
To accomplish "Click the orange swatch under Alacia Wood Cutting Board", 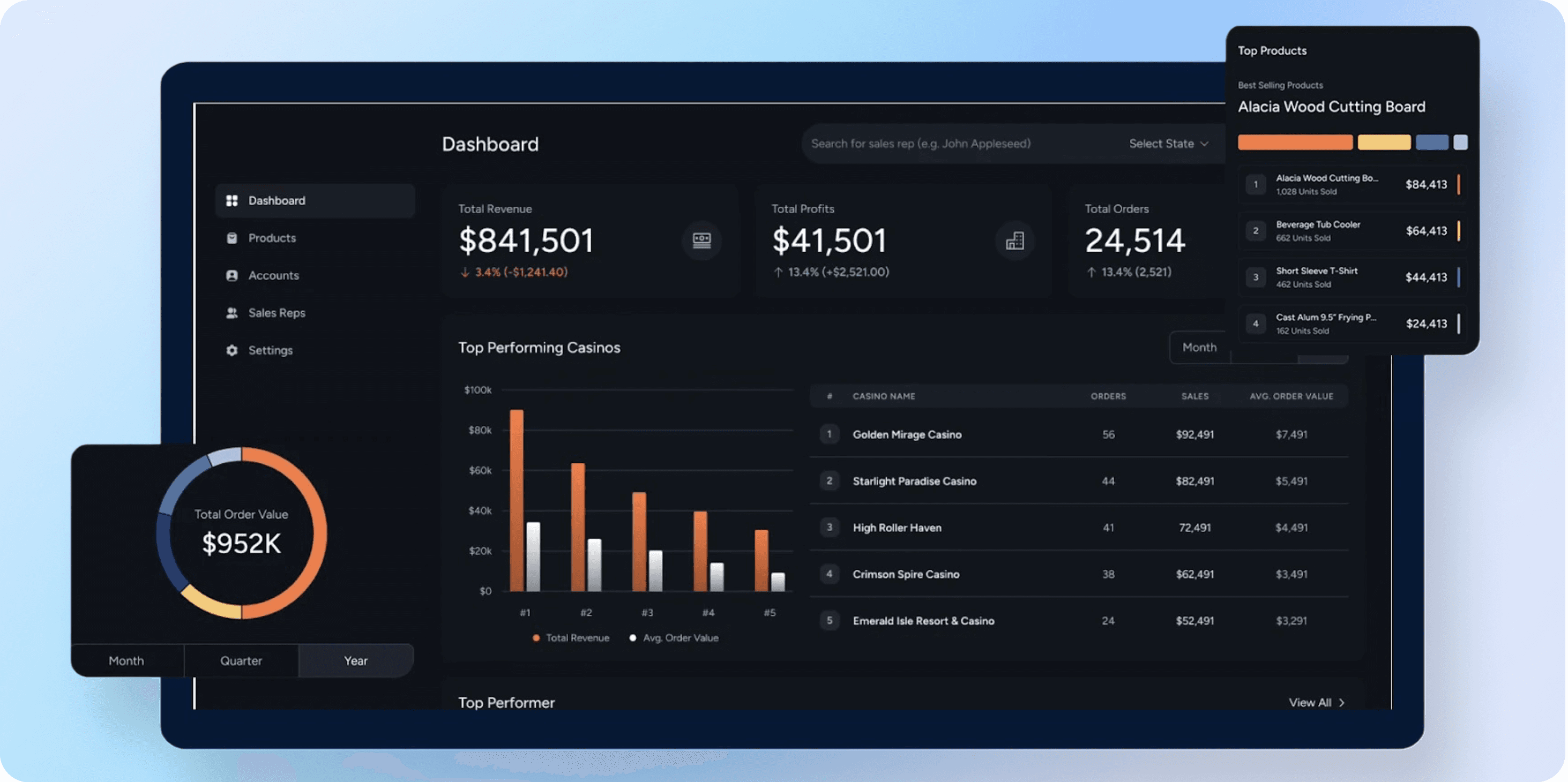I will tap(1295, 142).
